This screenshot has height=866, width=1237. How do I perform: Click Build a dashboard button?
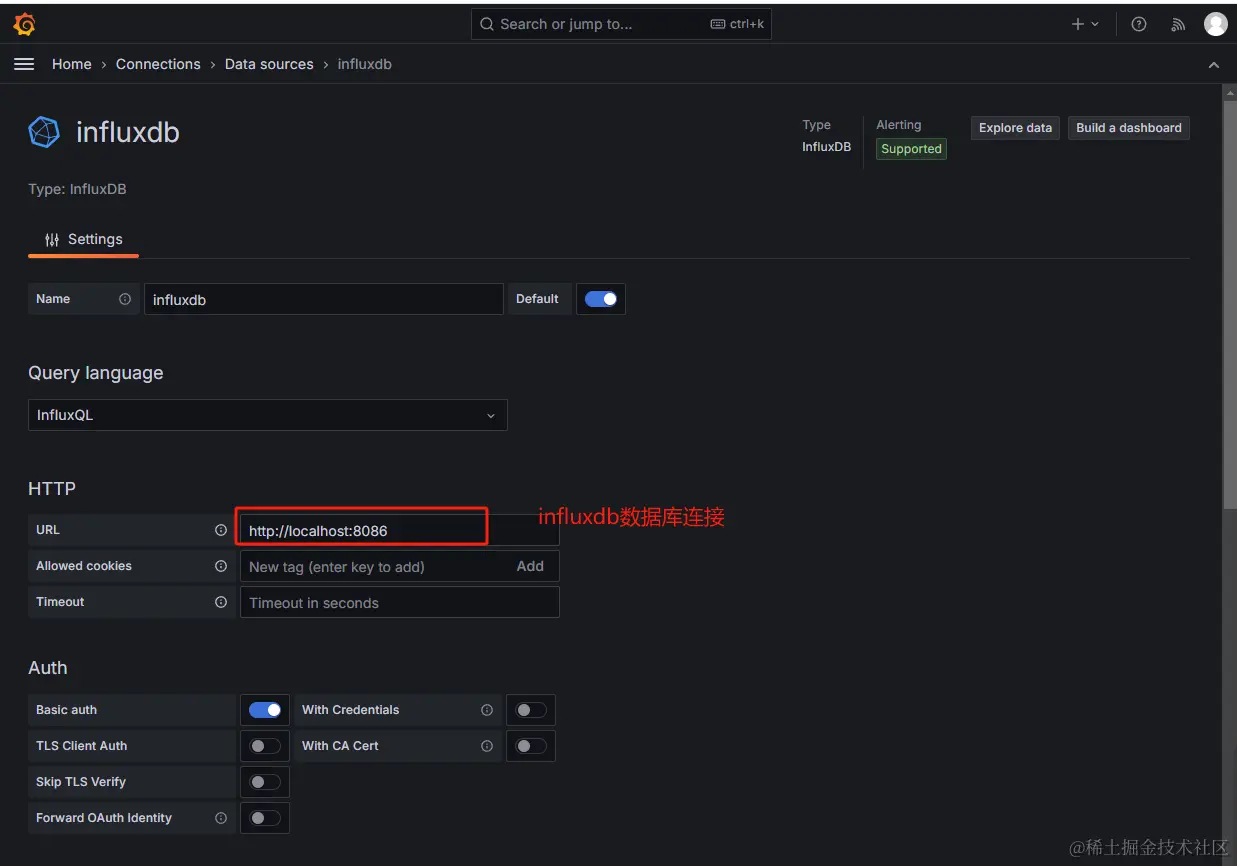[x=1129, y=128]
